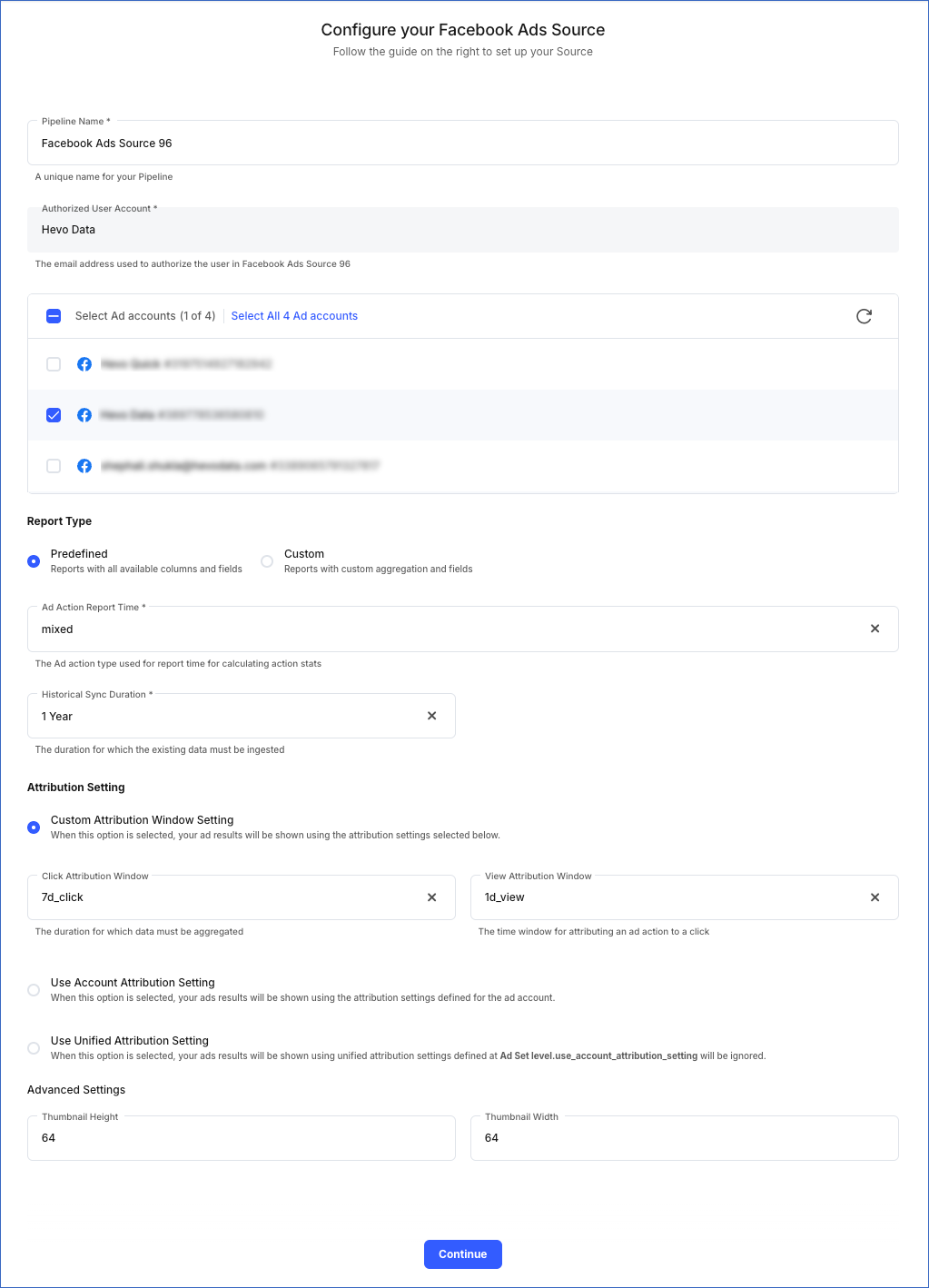
Task: Open the Historical Sync Duration dropdown
Action: tap(227, 716)
